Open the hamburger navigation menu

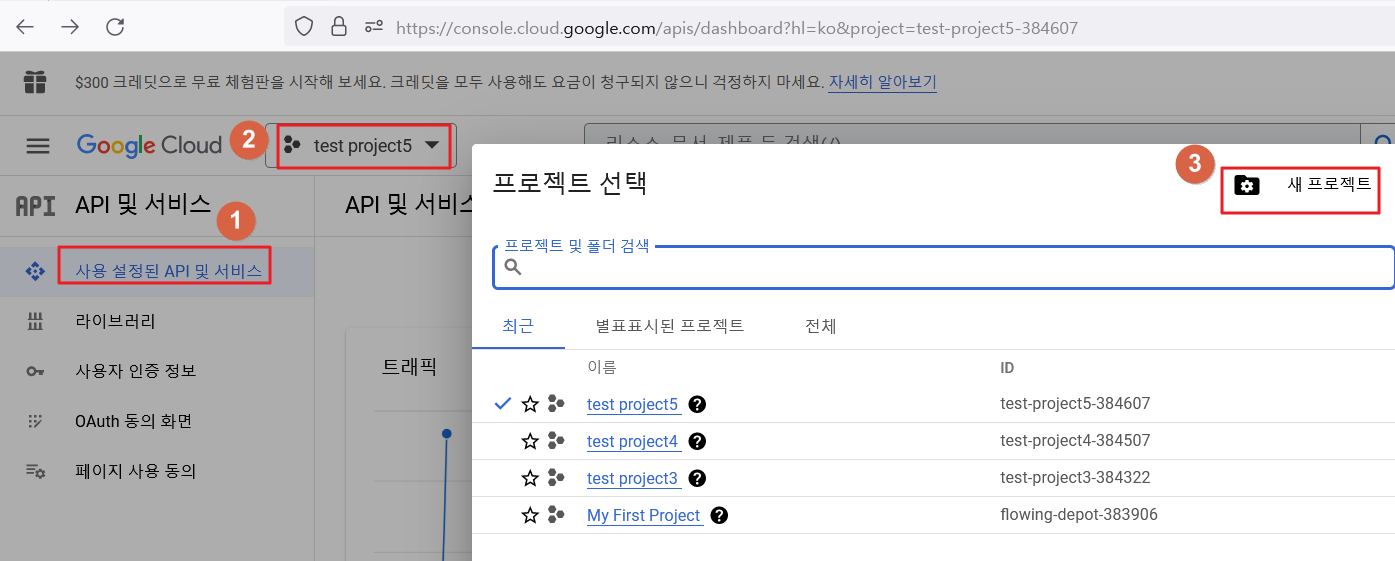tap(38, 146)
